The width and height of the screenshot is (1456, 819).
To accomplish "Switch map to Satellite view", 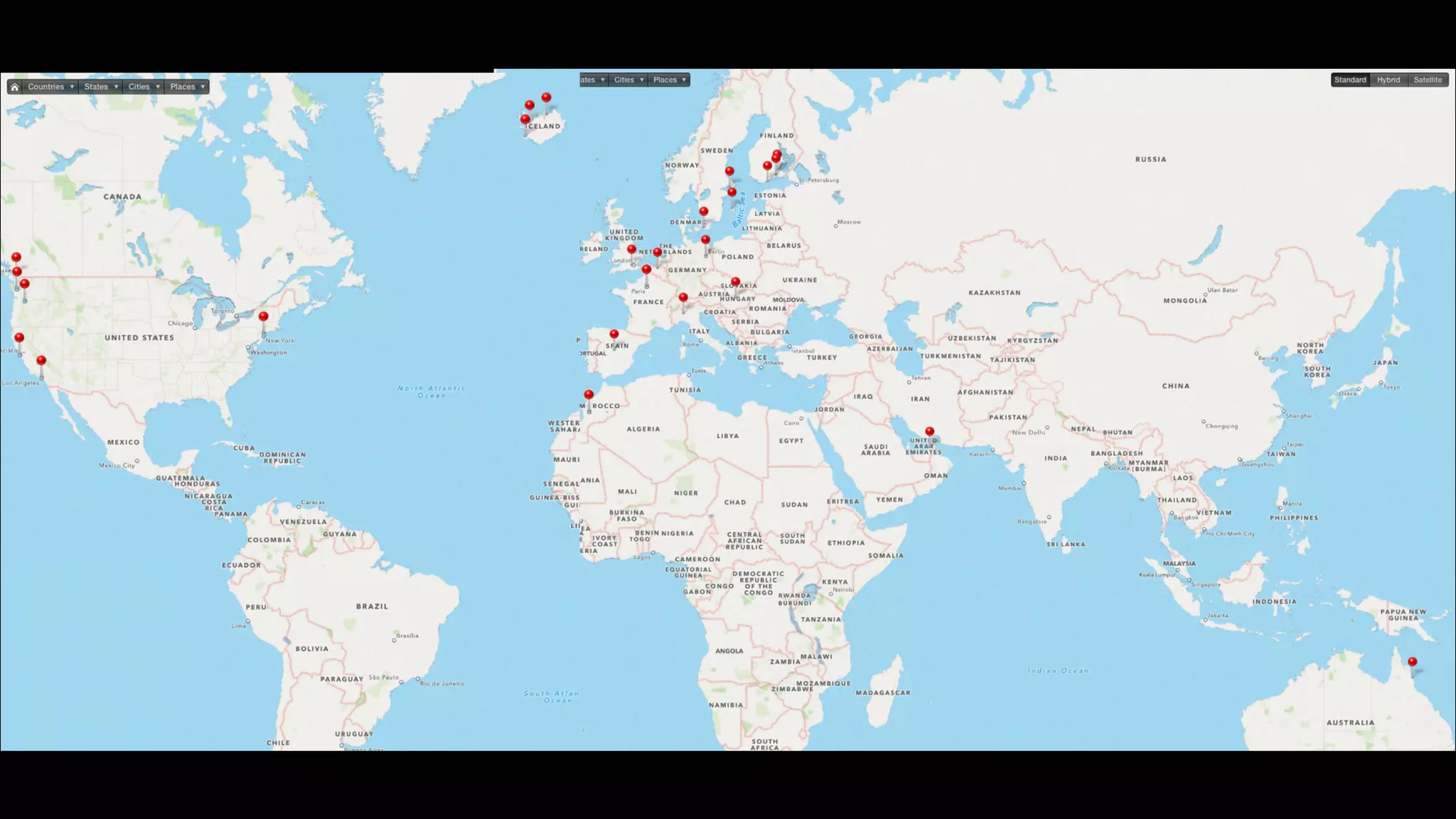I will point(1427,80).
